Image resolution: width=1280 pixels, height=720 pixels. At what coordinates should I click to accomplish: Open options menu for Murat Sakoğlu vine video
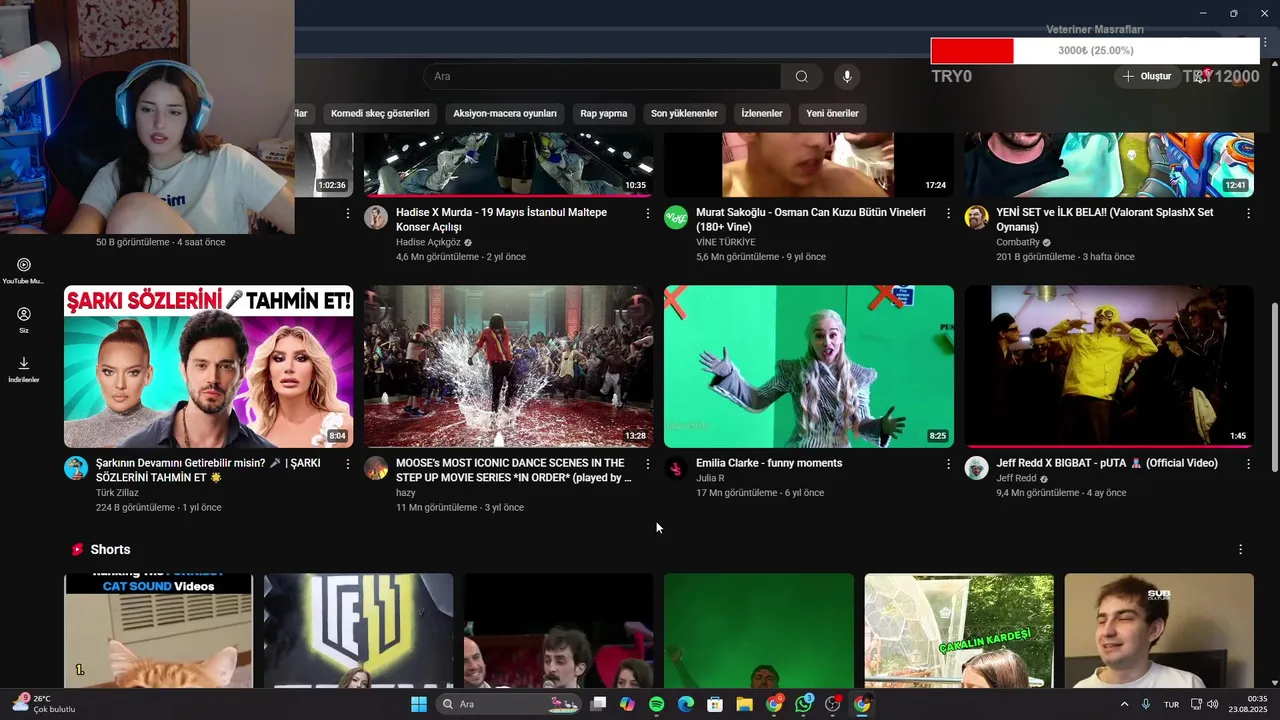(948, 213)
